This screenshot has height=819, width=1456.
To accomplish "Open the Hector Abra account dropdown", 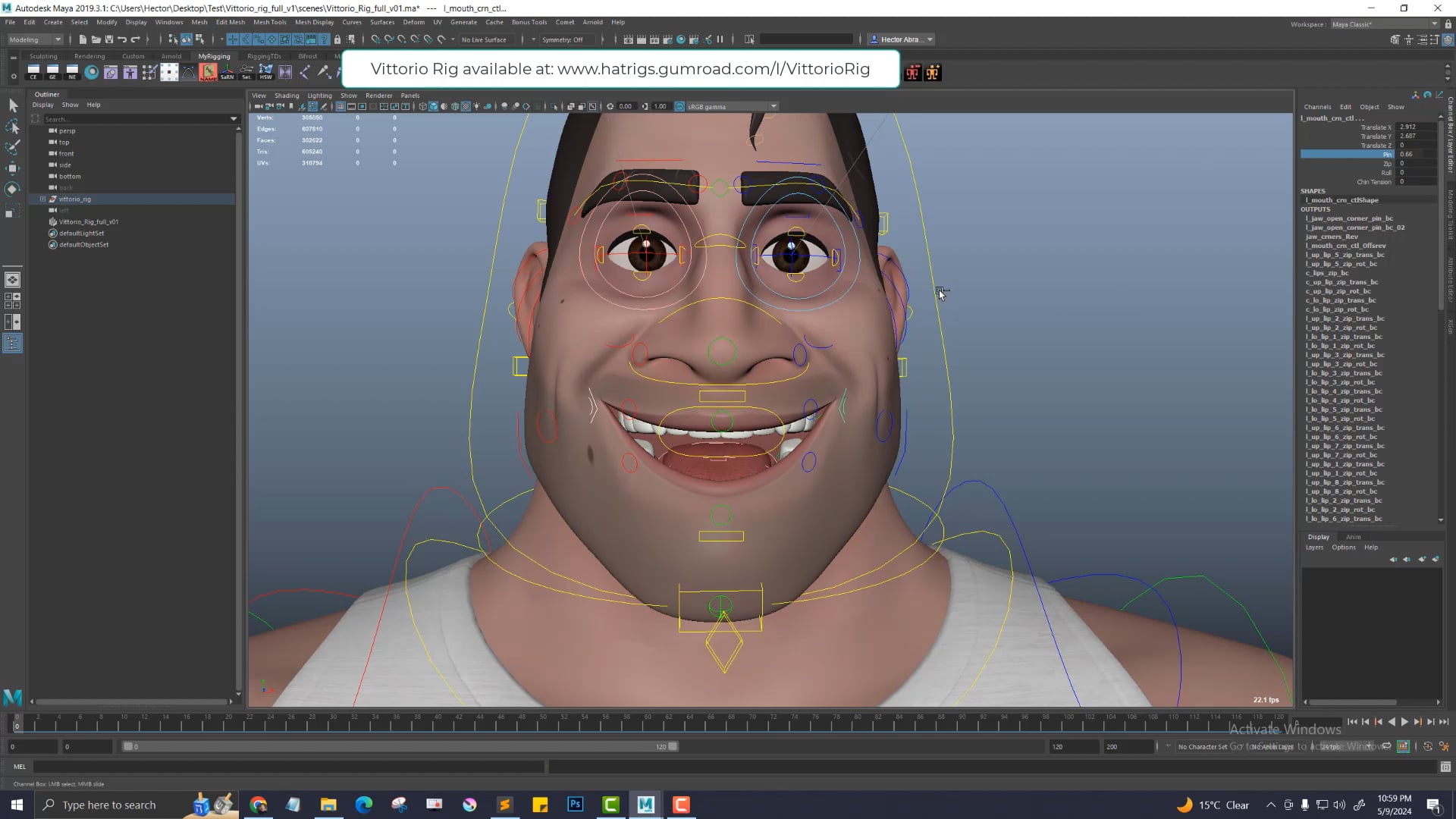I will pyautogui.click(x=902, y=39).
